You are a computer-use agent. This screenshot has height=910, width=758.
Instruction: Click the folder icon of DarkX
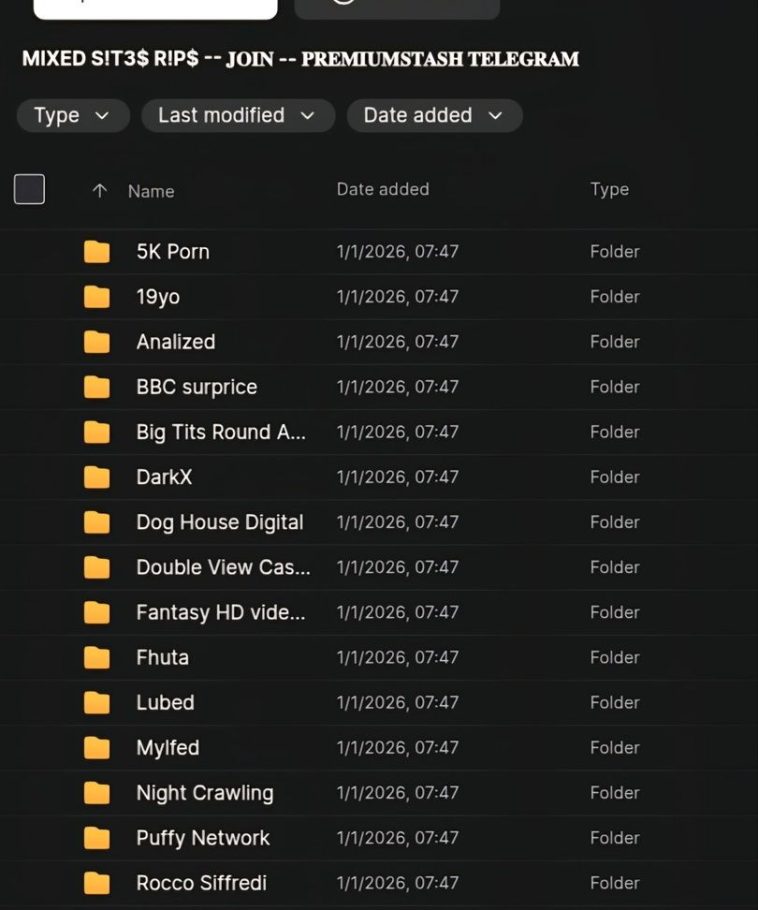[97, 477]
